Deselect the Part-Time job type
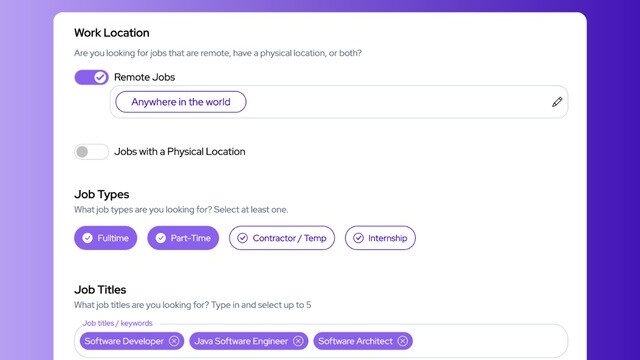 [x=183, y=238]
